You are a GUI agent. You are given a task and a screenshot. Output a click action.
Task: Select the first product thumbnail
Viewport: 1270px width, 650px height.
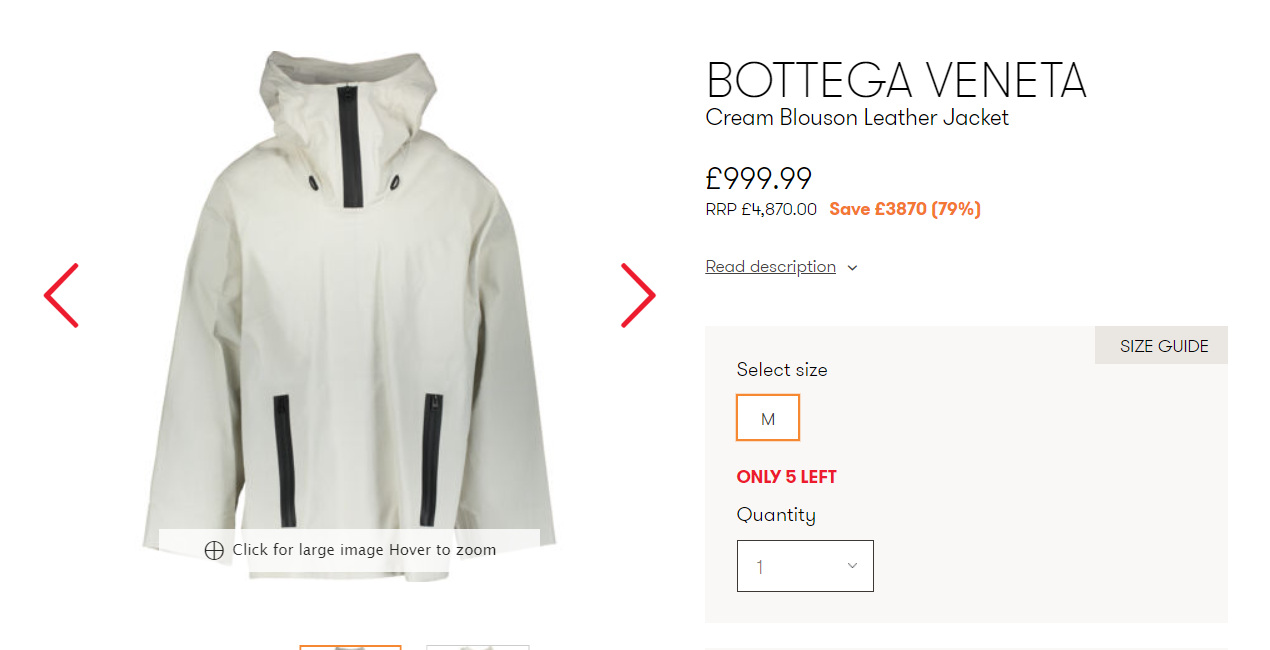(x=351, y=647)
